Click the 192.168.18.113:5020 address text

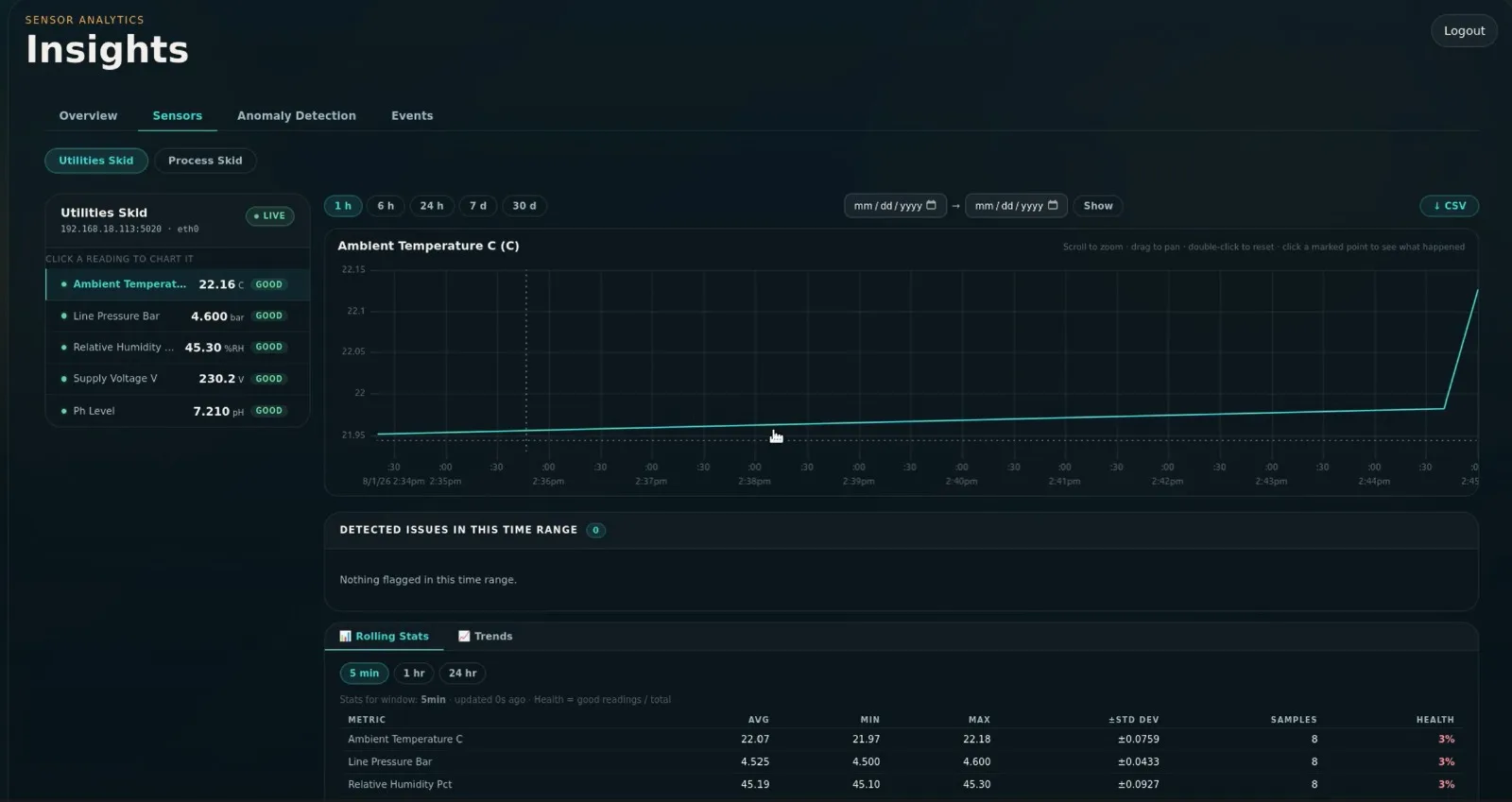tap(111, 230)
